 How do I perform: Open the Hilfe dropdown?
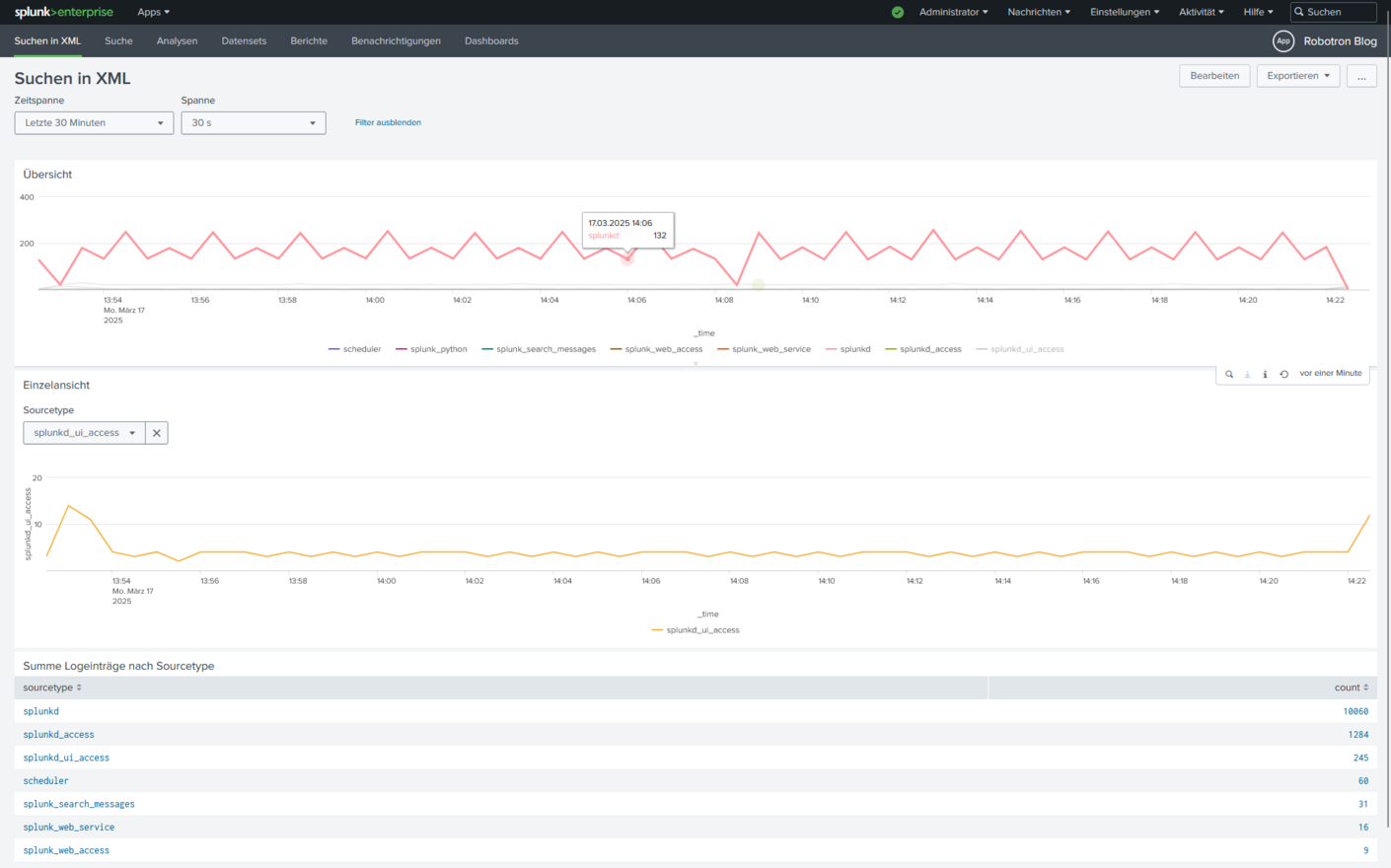coord(1258,12)
